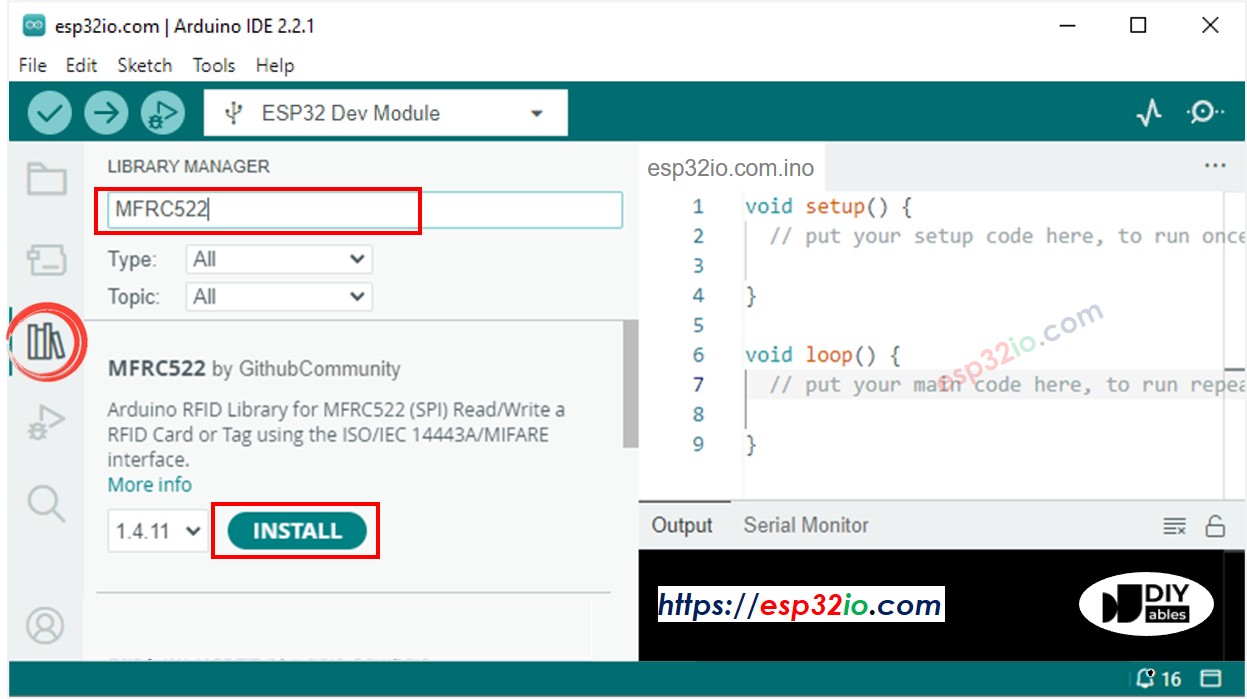Start debugging with the toolbar debug icon

(160, 112)
